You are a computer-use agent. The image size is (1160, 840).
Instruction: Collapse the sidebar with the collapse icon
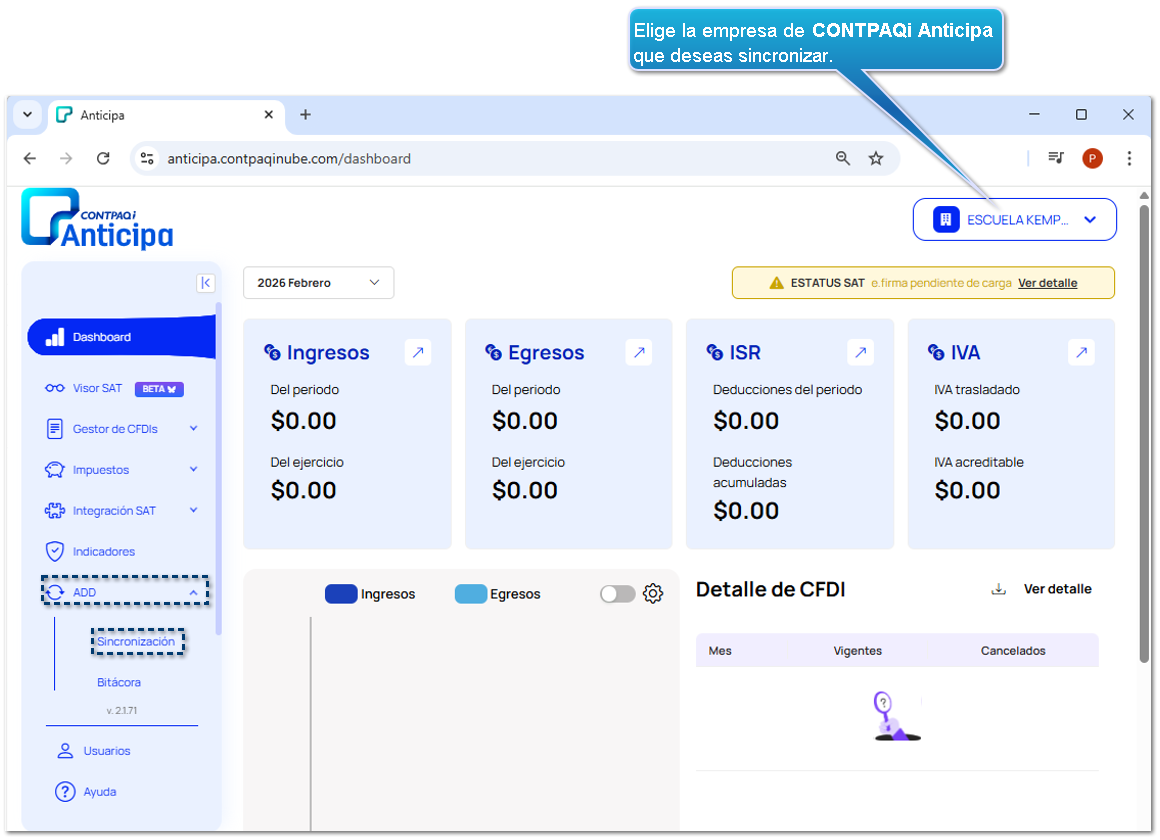(205, 283)
